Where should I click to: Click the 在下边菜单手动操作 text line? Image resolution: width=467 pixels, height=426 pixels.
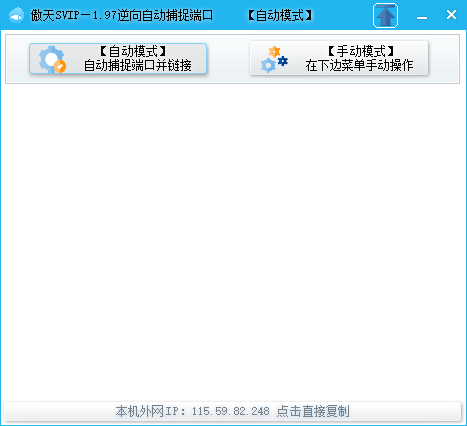tap(359, 65)
